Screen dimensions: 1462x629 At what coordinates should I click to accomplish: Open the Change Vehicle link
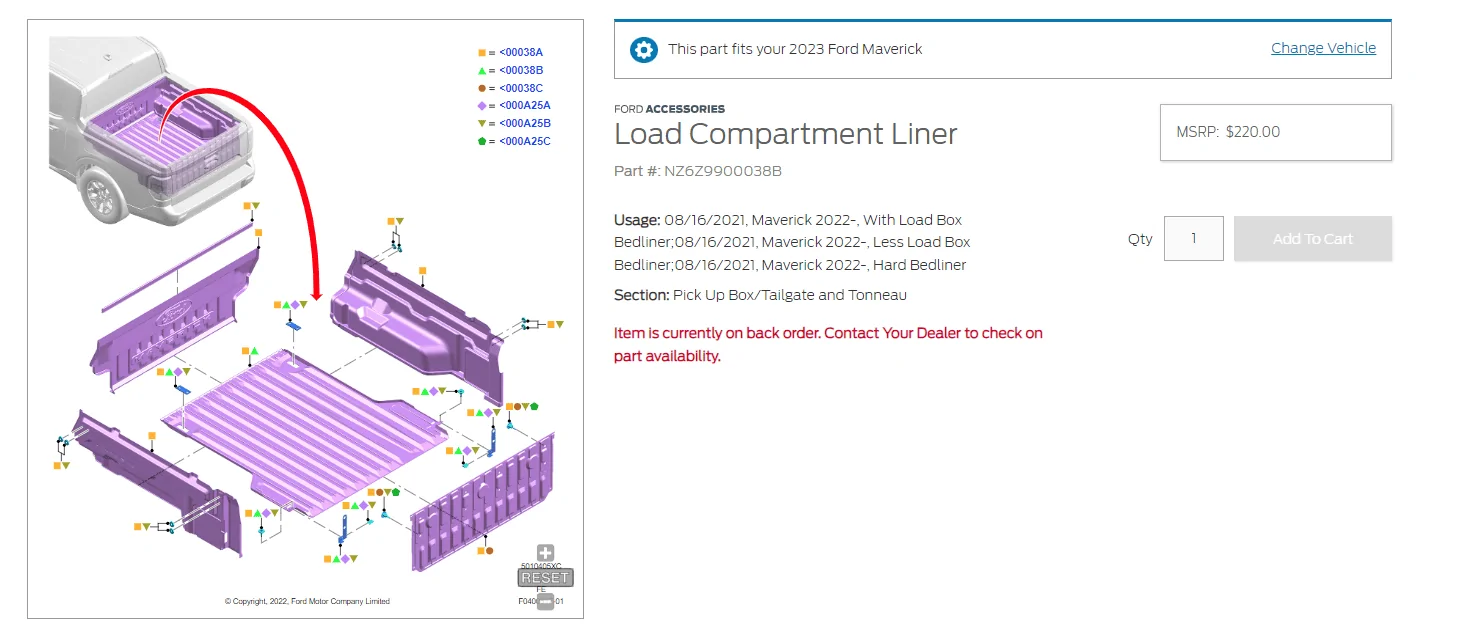click(1323, 48)
